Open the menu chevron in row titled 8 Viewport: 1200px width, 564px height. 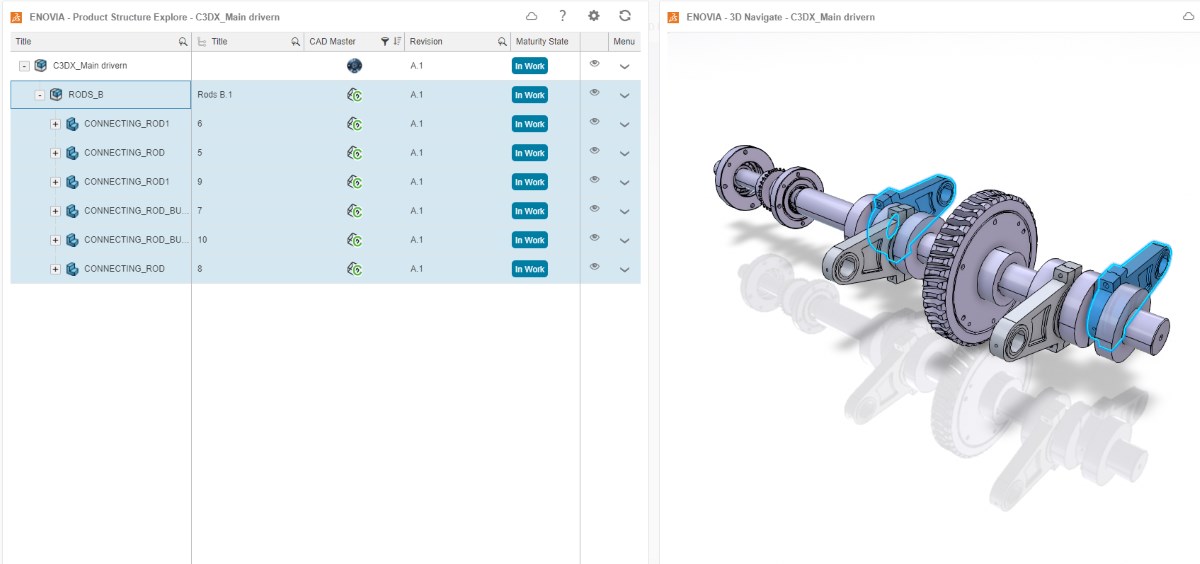pos(625,270)
